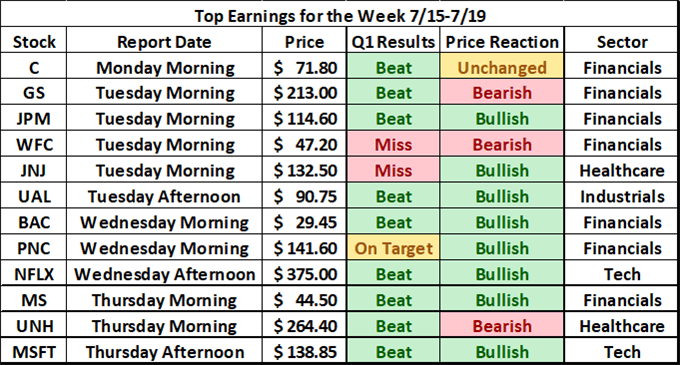Select the Price column header
Image resolution: width=680 pixels, height=365 pixels.
pyautogui.click(x=304, y=42)
